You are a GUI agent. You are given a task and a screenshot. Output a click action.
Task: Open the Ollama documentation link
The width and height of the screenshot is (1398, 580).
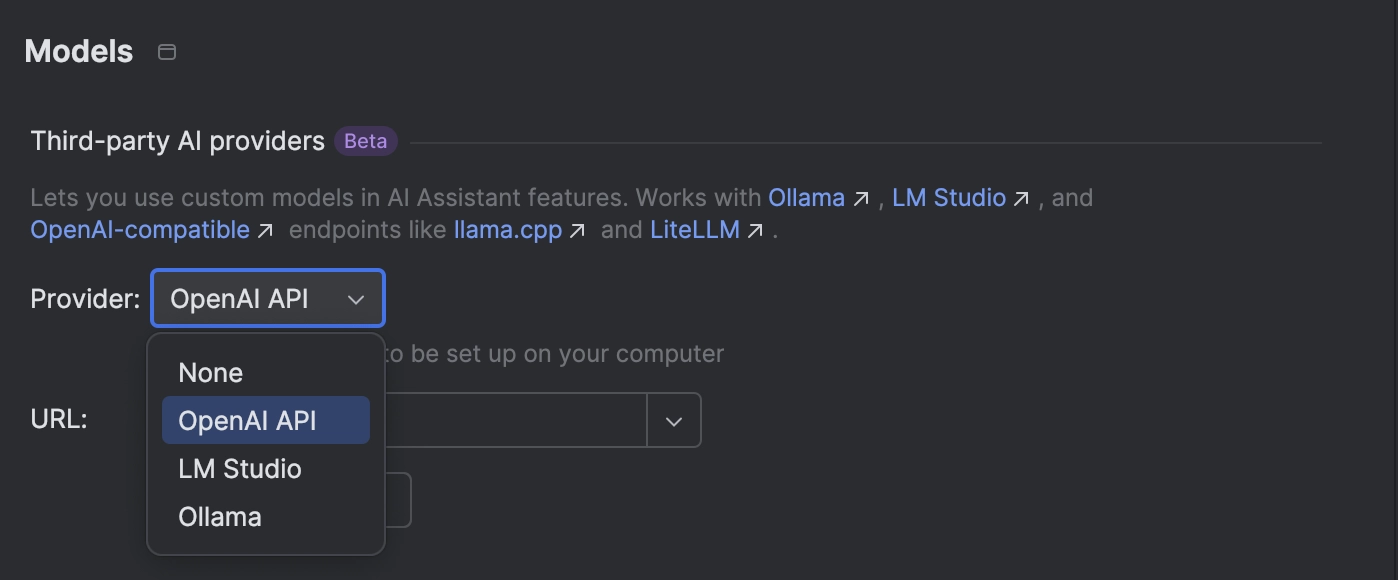coord(807,198)
